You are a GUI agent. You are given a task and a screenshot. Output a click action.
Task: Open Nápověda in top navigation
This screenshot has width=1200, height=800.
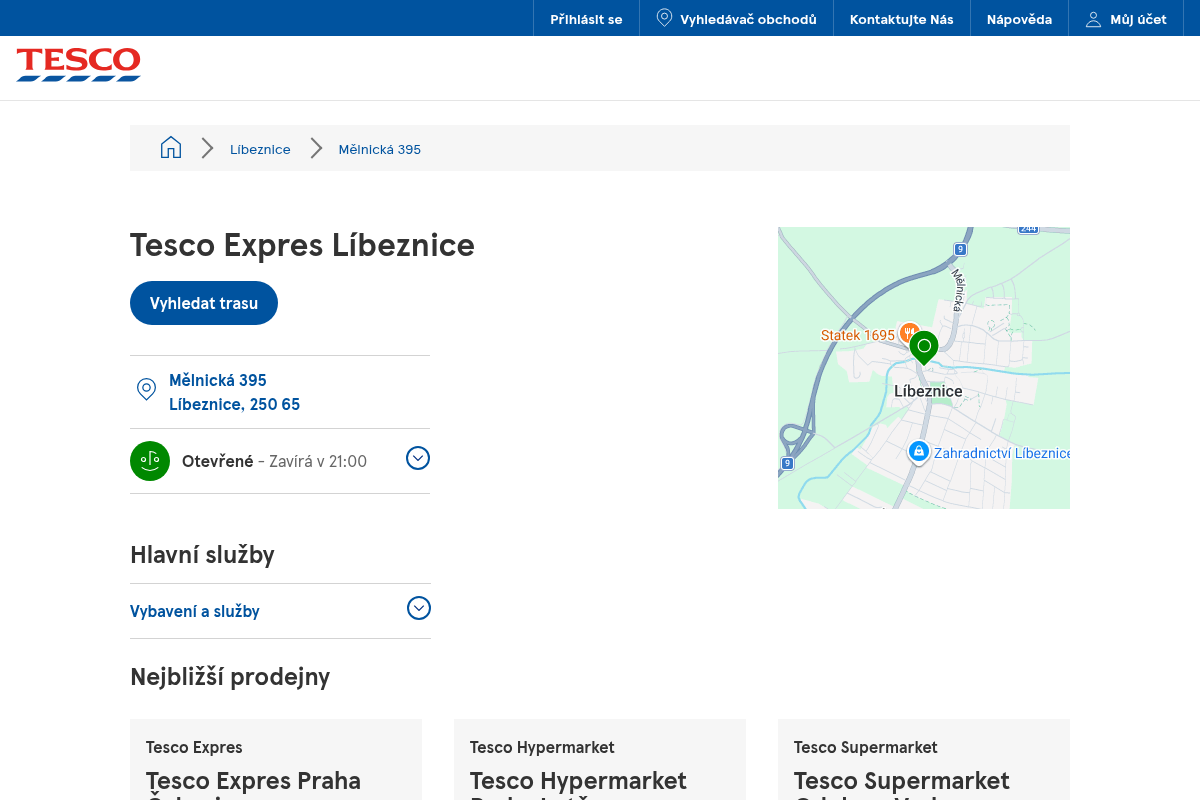tap(1019, 19)
